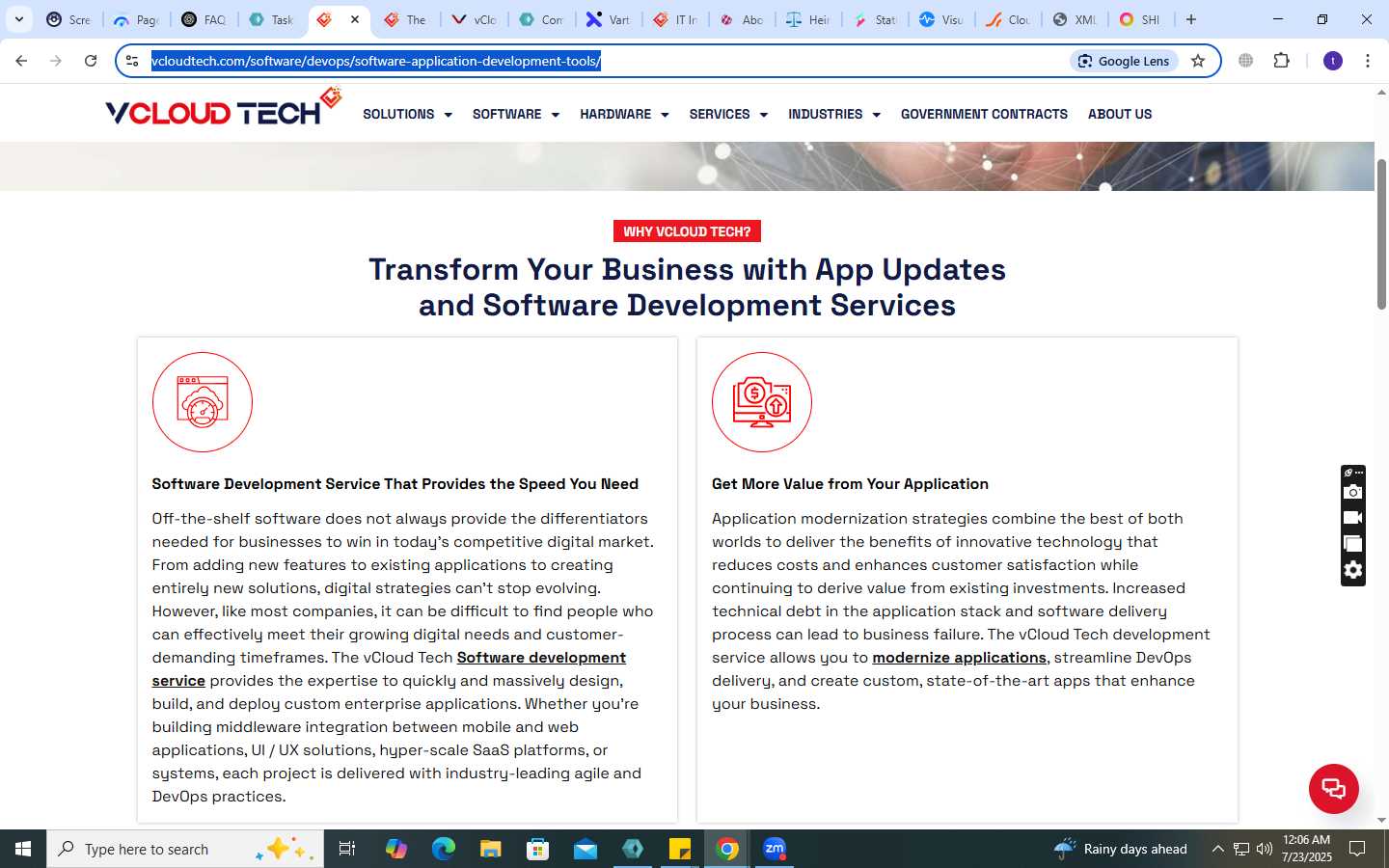Close the active vCloud Tech tab
Viewport: 1389px width, 868px height.
coord(355,19)
